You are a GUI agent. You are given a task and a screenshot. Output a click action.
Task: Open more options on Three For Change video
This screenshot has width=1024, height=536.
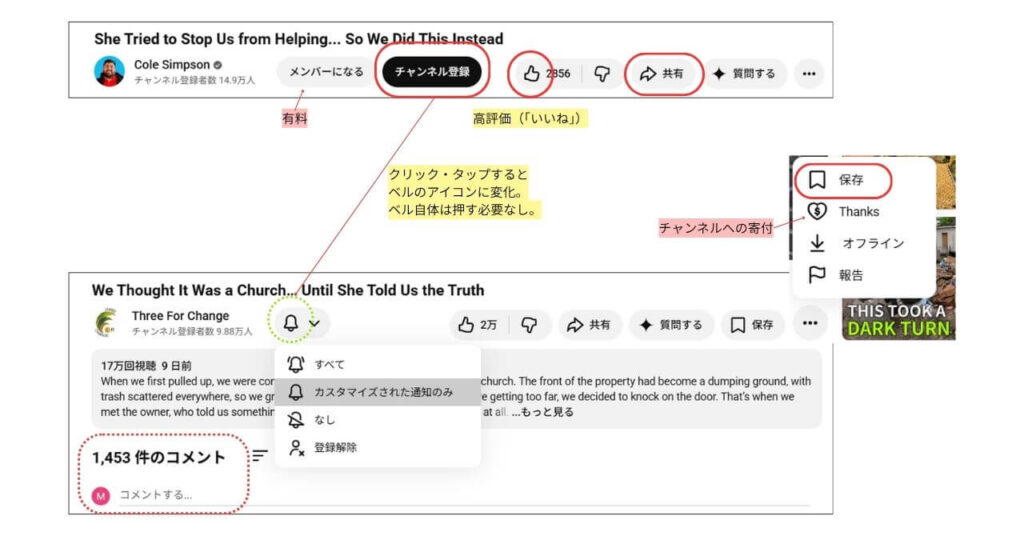pos(810,323)
